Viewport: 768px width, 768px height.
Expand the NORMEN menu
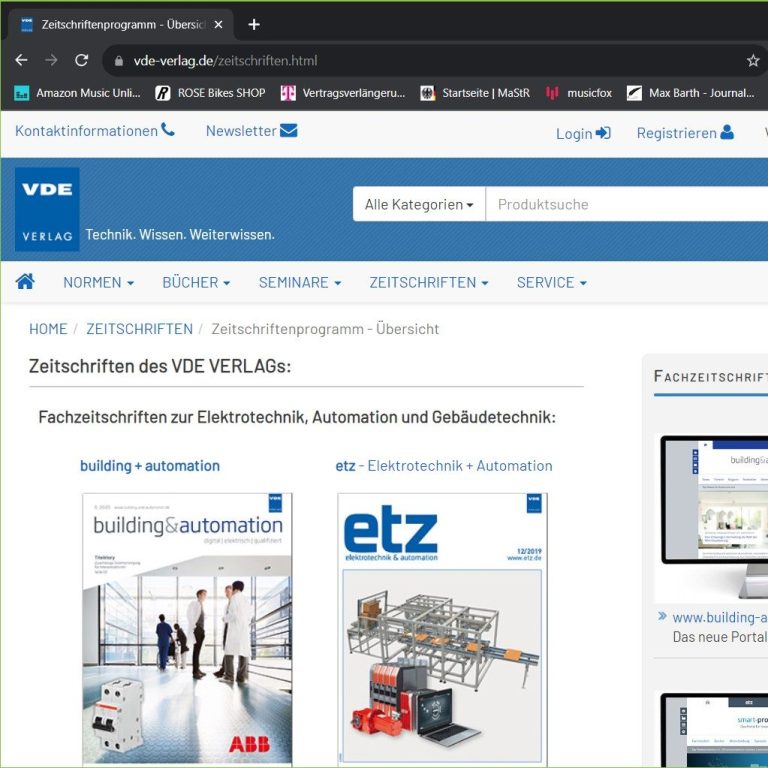[x=98, y=283]
